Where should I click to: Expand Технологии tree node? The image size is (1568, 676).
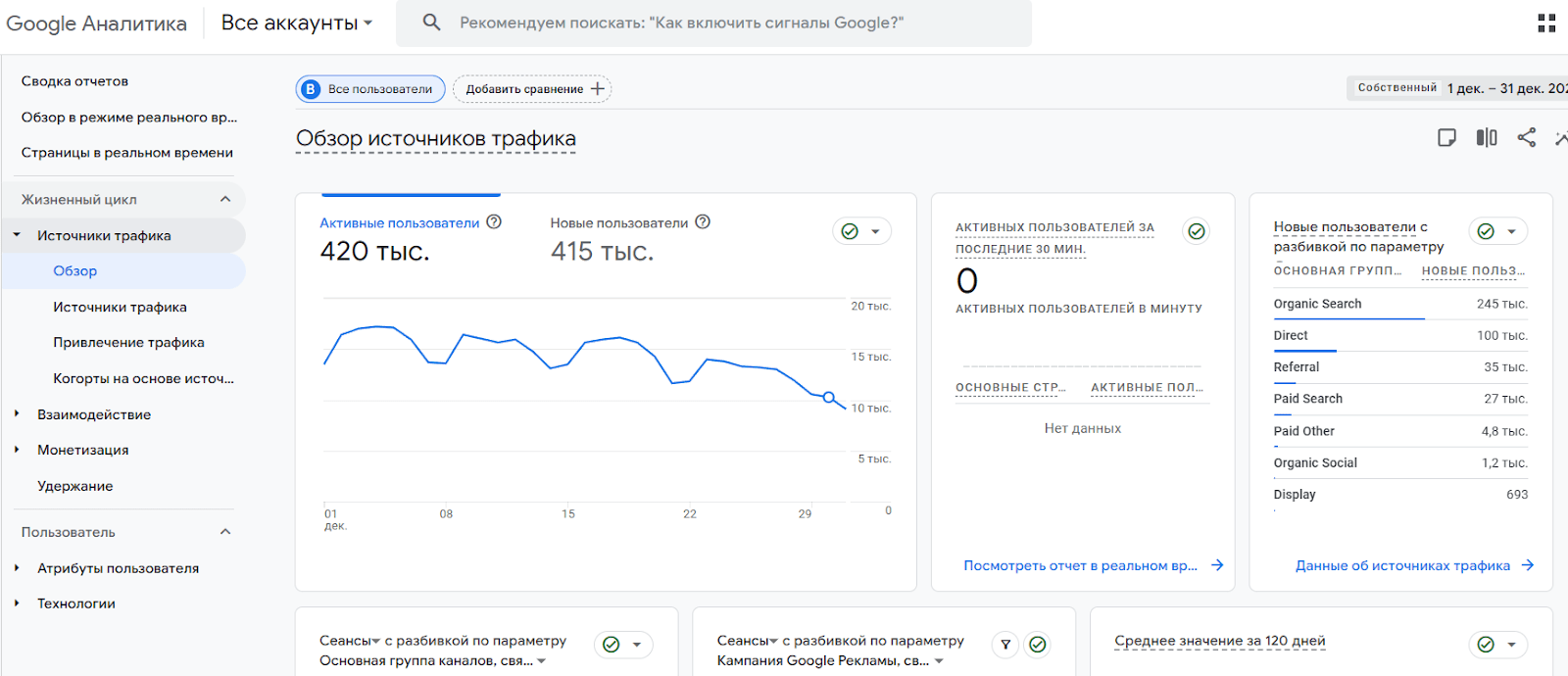pyautogui.click(x=17, y=604)
